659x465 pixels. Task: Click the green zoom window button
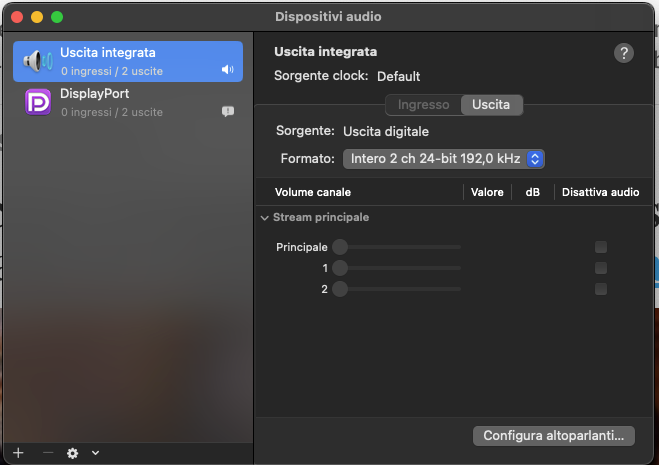click(x=57, y=17)
